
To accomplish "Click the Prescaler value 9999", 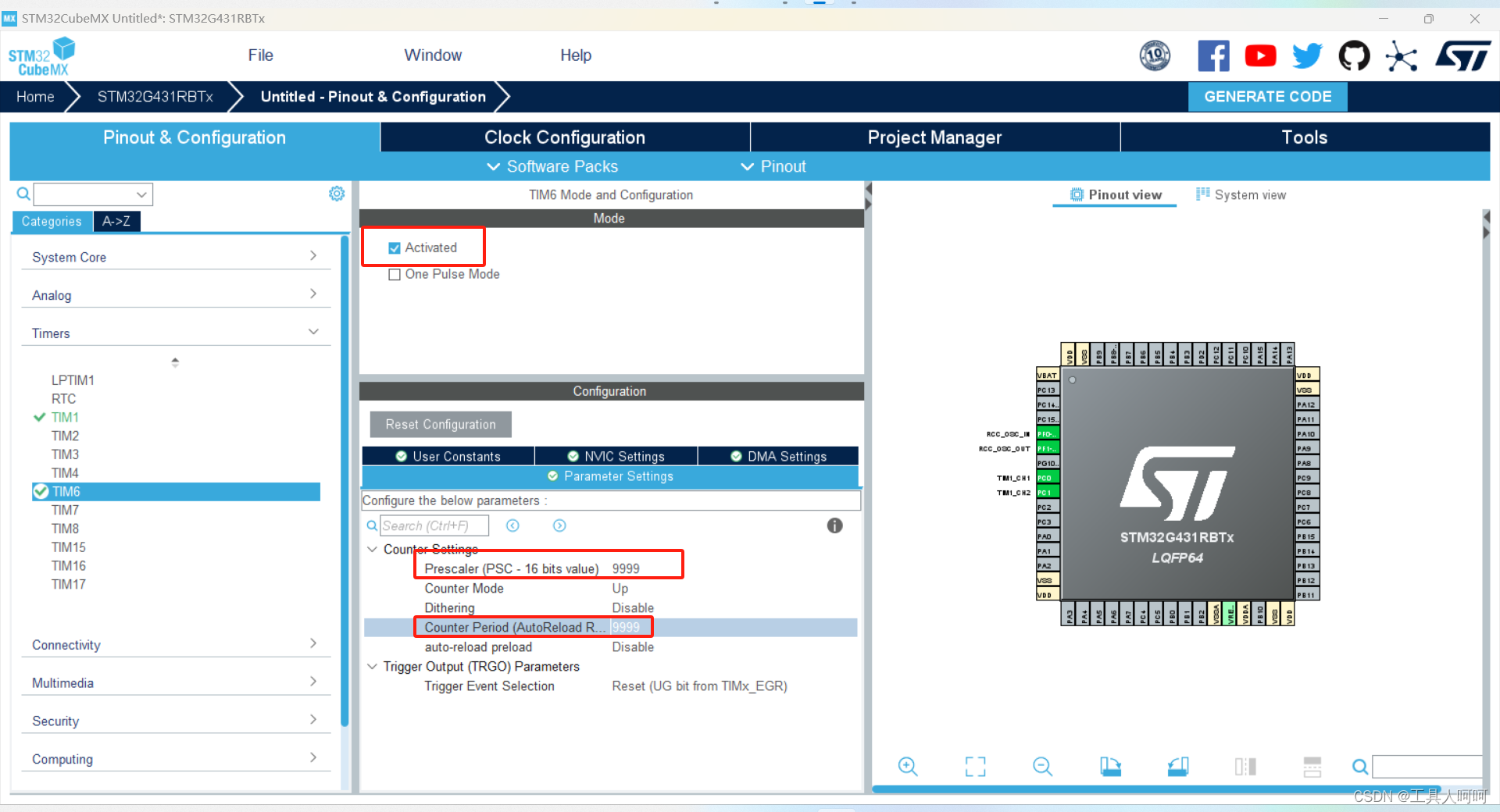I will (x=626, y=569).
